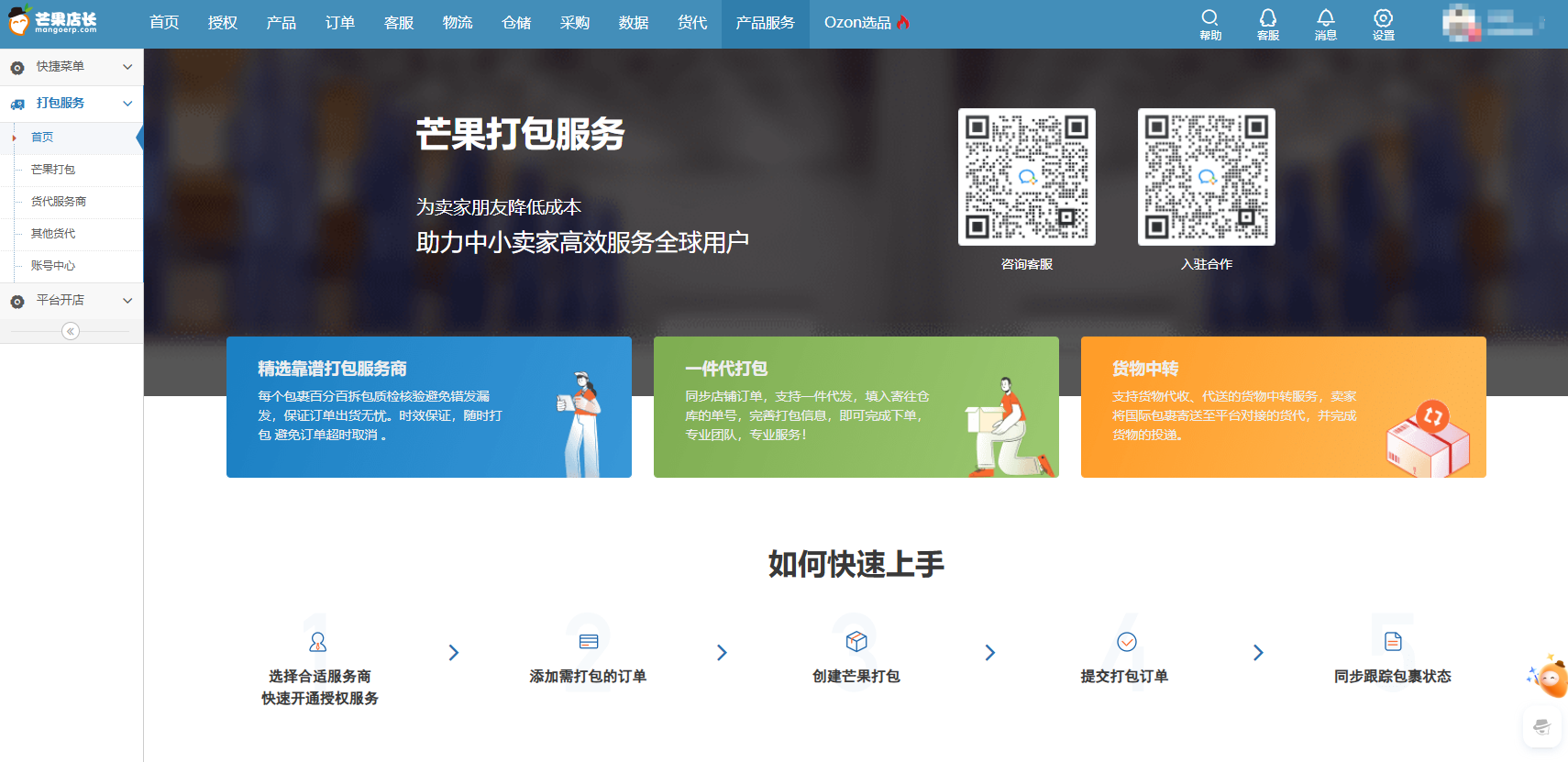Expand the 快捷菜单 chevron
Screen dimensions: 1568x762
[x=127, y=67]
